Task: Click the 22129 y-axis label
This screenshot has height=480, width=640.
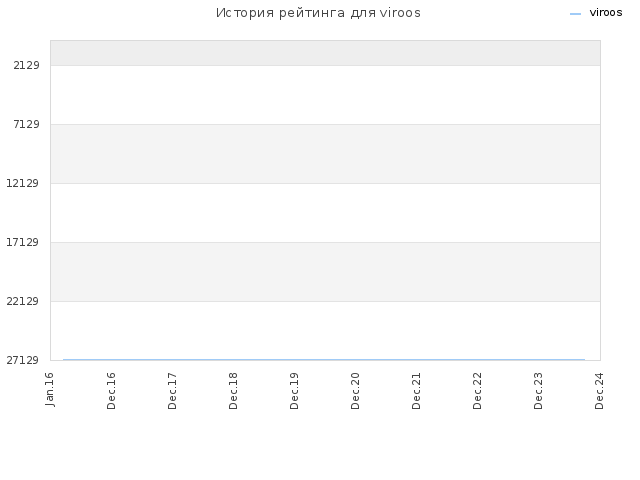Action: click(22, 301)
